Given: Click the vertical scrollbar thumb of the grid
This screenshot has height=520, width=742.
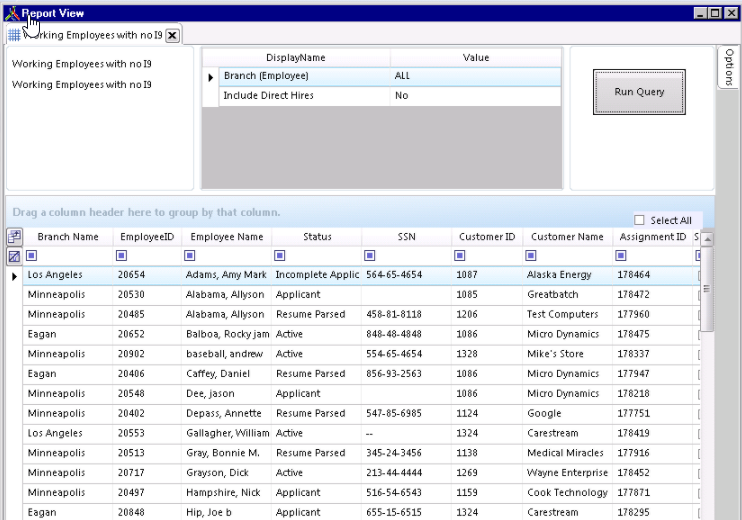Looking at the screenshot, I should point(707,289).
